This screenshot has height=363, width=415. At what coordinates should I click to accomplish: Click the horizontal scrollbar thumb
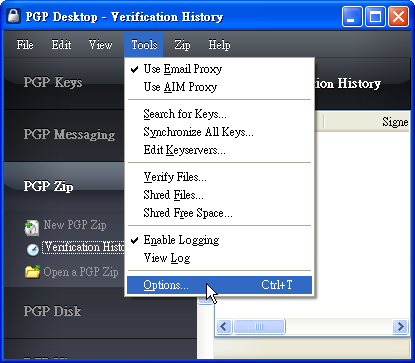pyautogui.click(x=259, y=326)
